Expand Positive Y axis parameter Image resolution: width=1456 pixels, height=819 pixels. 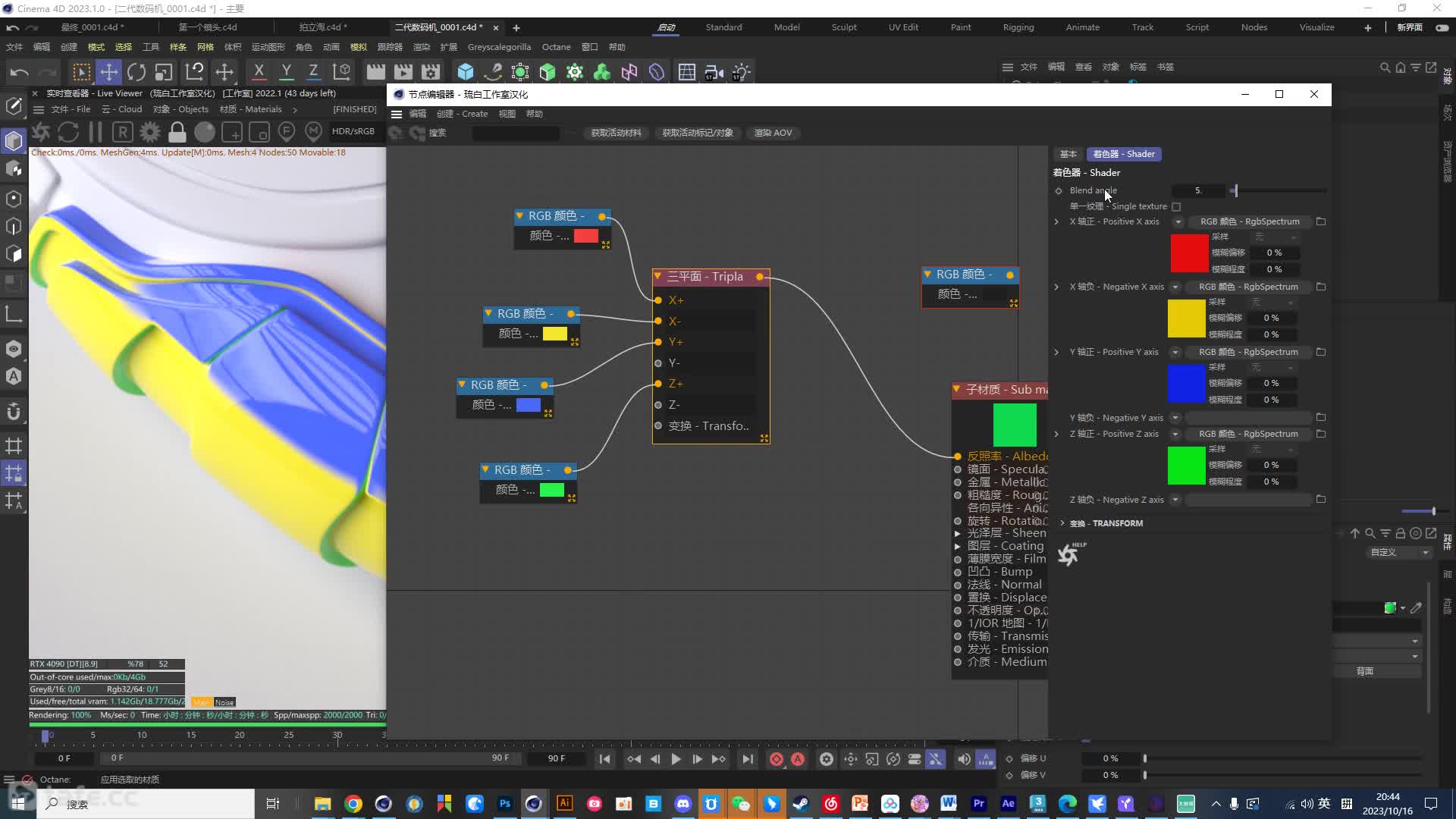(x=1056, y=352)
